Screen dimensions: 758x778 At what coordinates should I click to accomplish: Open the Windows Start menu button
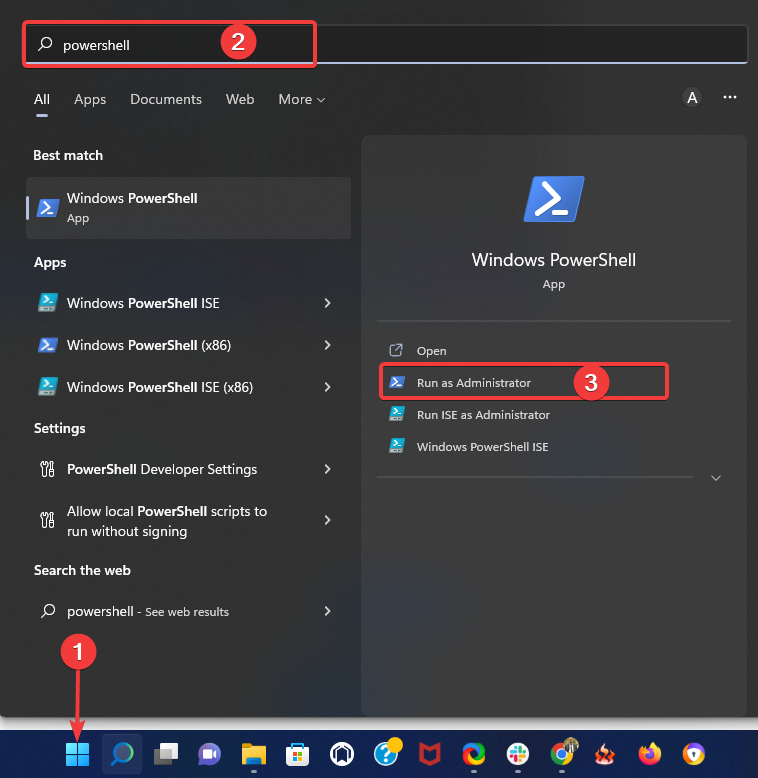click(x=77, y=754)
